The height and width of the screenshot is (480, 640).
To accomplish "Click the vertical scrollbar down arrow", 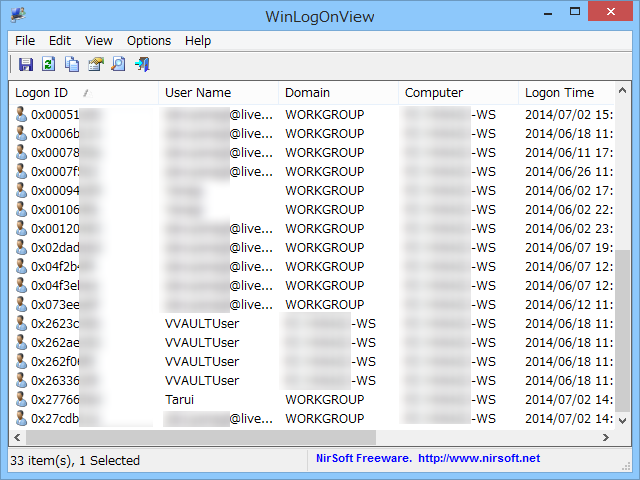I will 622,420.
